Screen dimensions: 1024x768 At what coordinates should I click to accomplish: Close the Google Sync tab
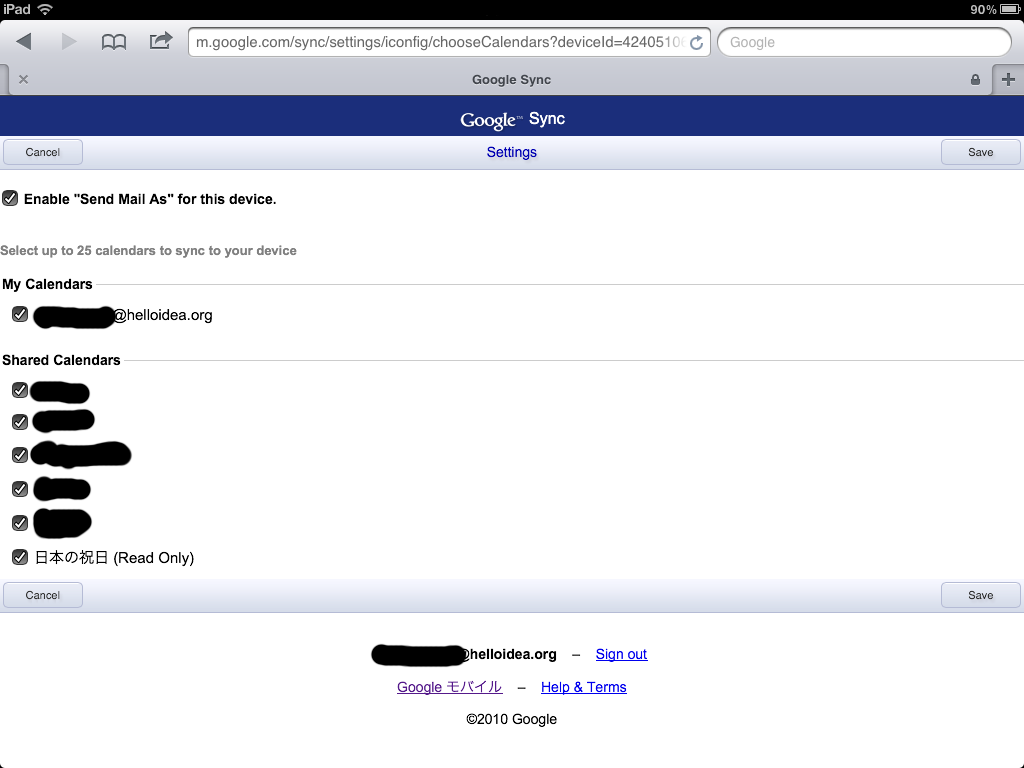click(24, 79)
